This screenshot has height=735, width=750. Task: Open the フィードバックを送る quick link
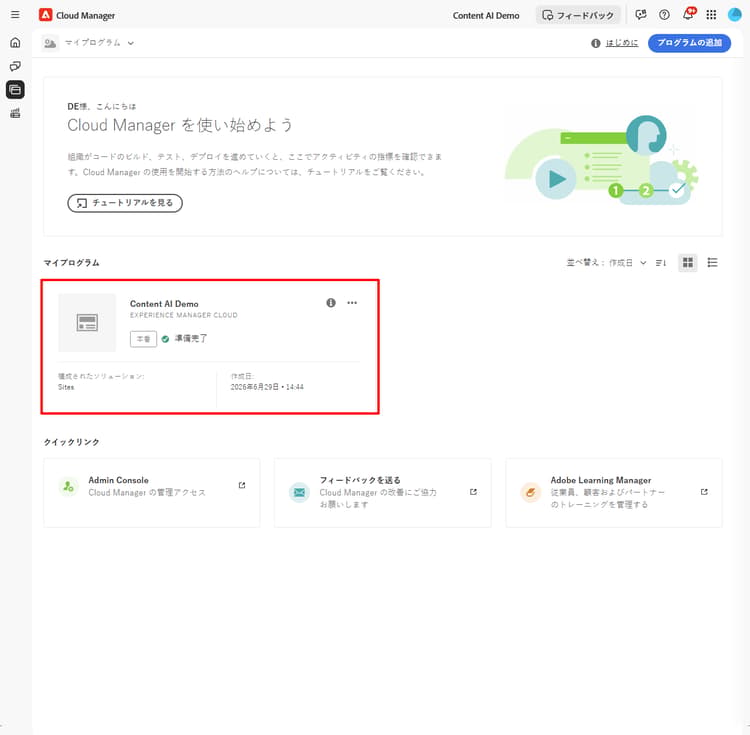click(x=383, y=493)
